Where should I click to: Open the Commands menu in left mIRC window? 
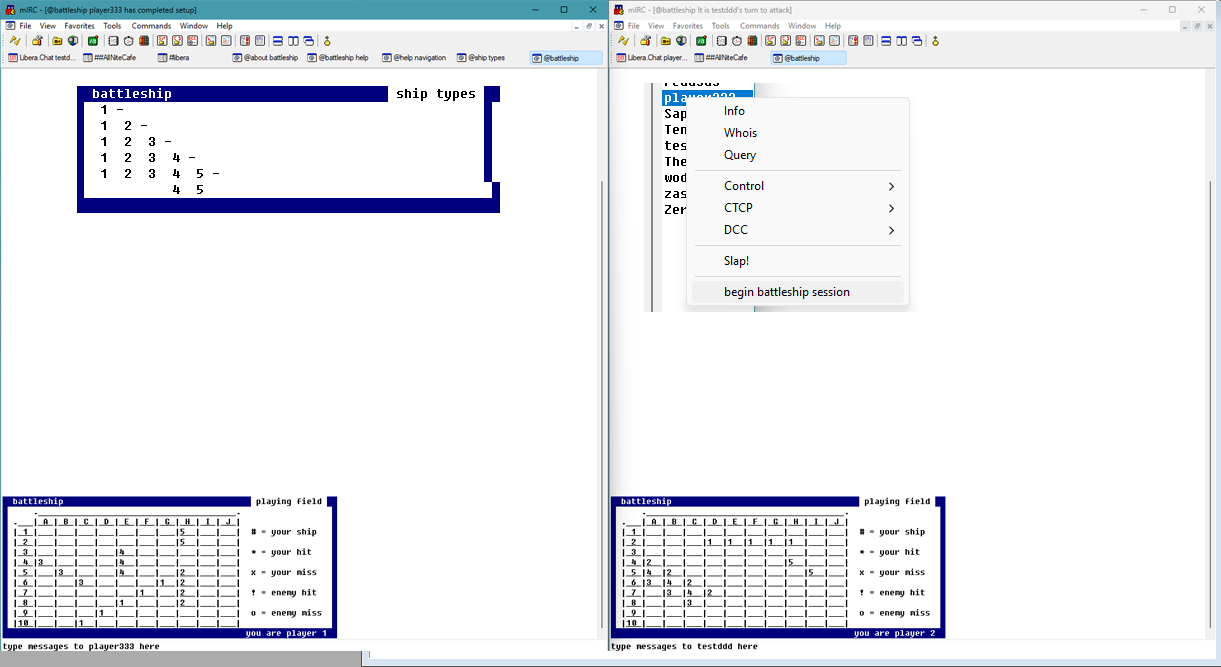coord(151,25)
